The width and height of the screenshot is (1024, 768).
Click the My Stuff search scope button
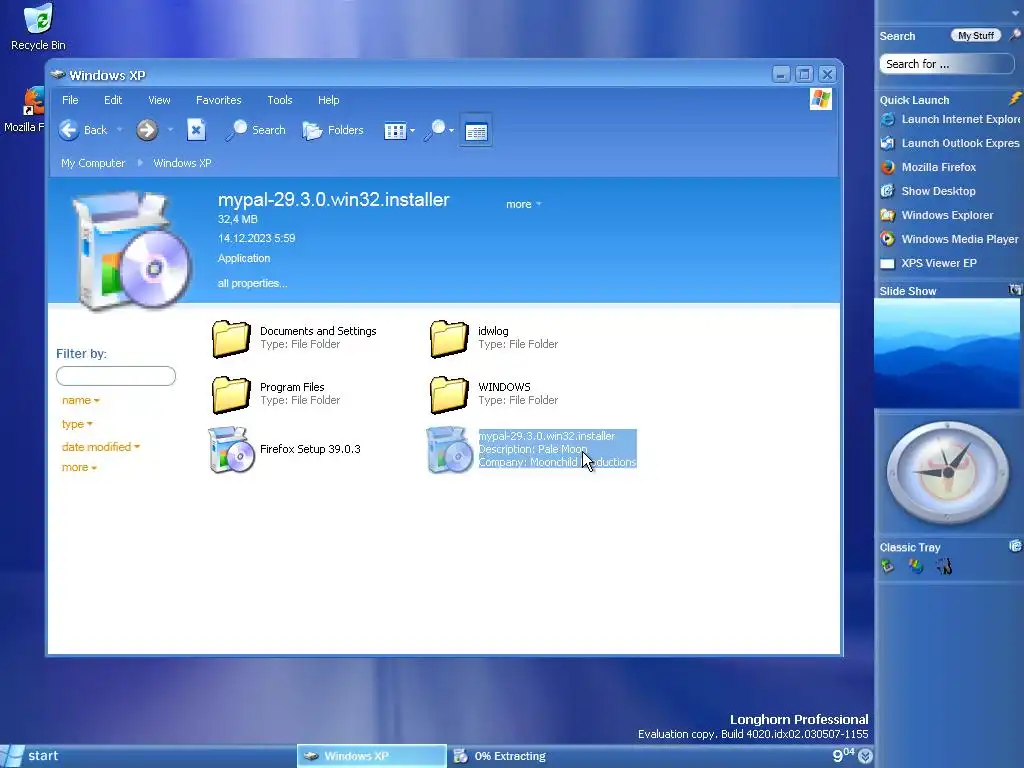click(976, 35)
